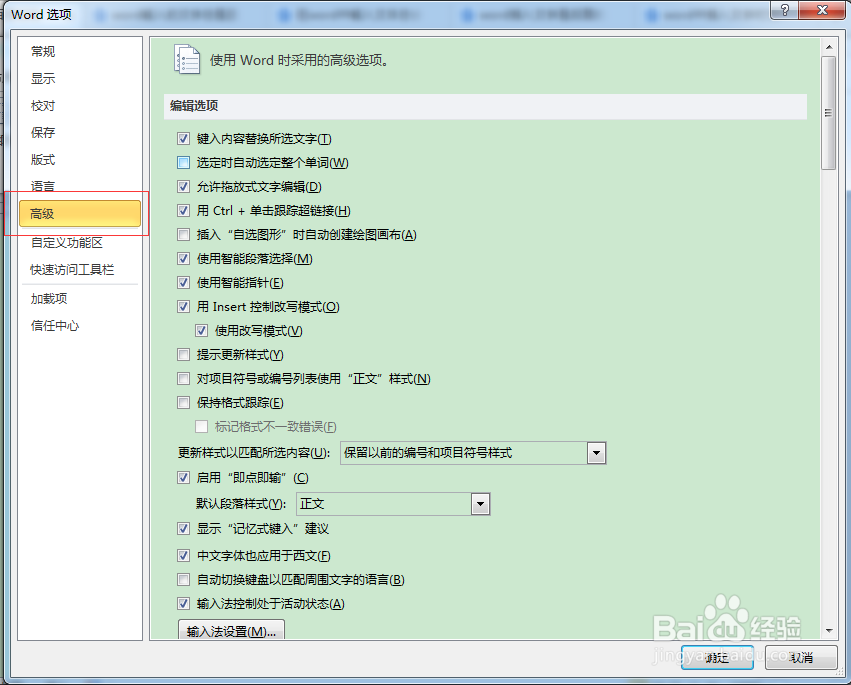The image size is (851, 685).
Task: Click the advanced options document icon
Action: 186,60
